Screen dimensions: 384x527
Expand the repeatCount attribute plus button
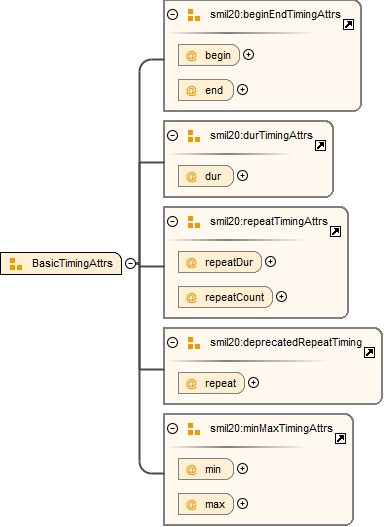(281, 296)
